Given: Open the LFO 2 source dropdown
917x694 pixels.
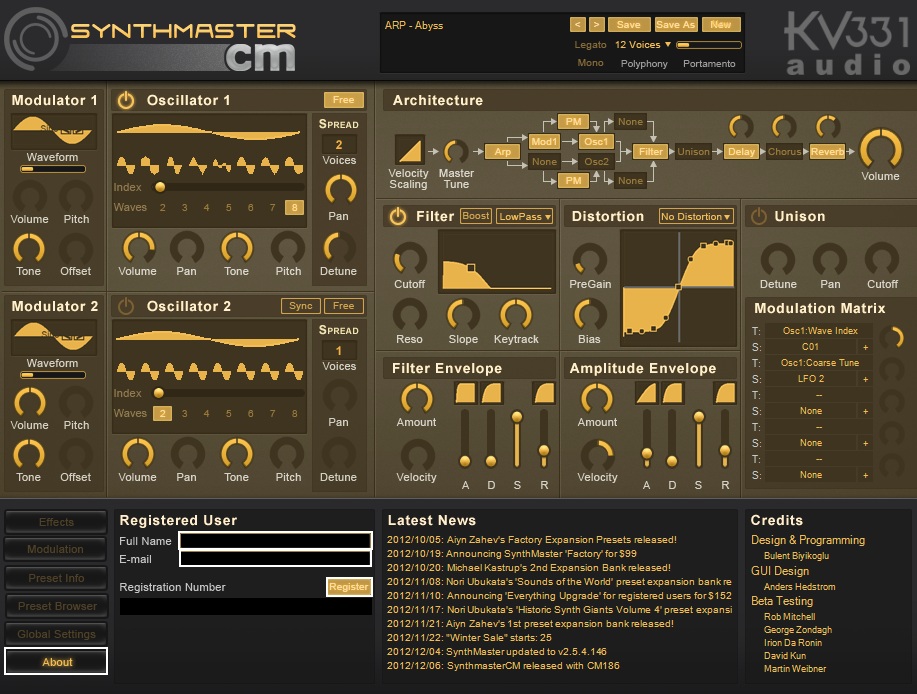Looking at the screenshot, I should tap(811, 379).
